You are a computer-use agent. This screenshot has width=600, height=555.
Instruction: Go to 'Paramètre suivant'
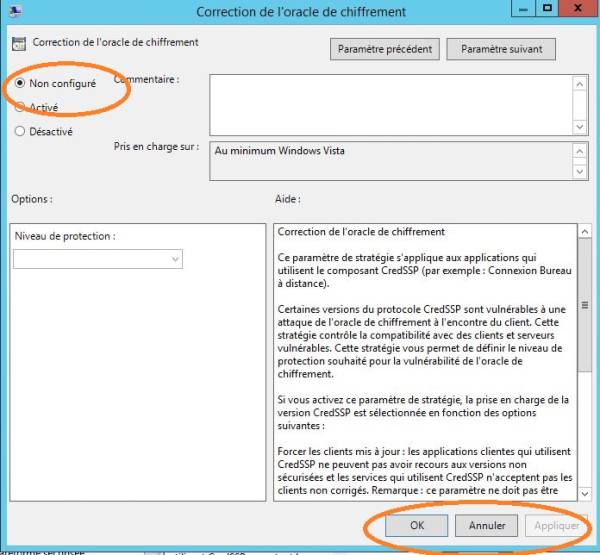[x=501, y=49]
